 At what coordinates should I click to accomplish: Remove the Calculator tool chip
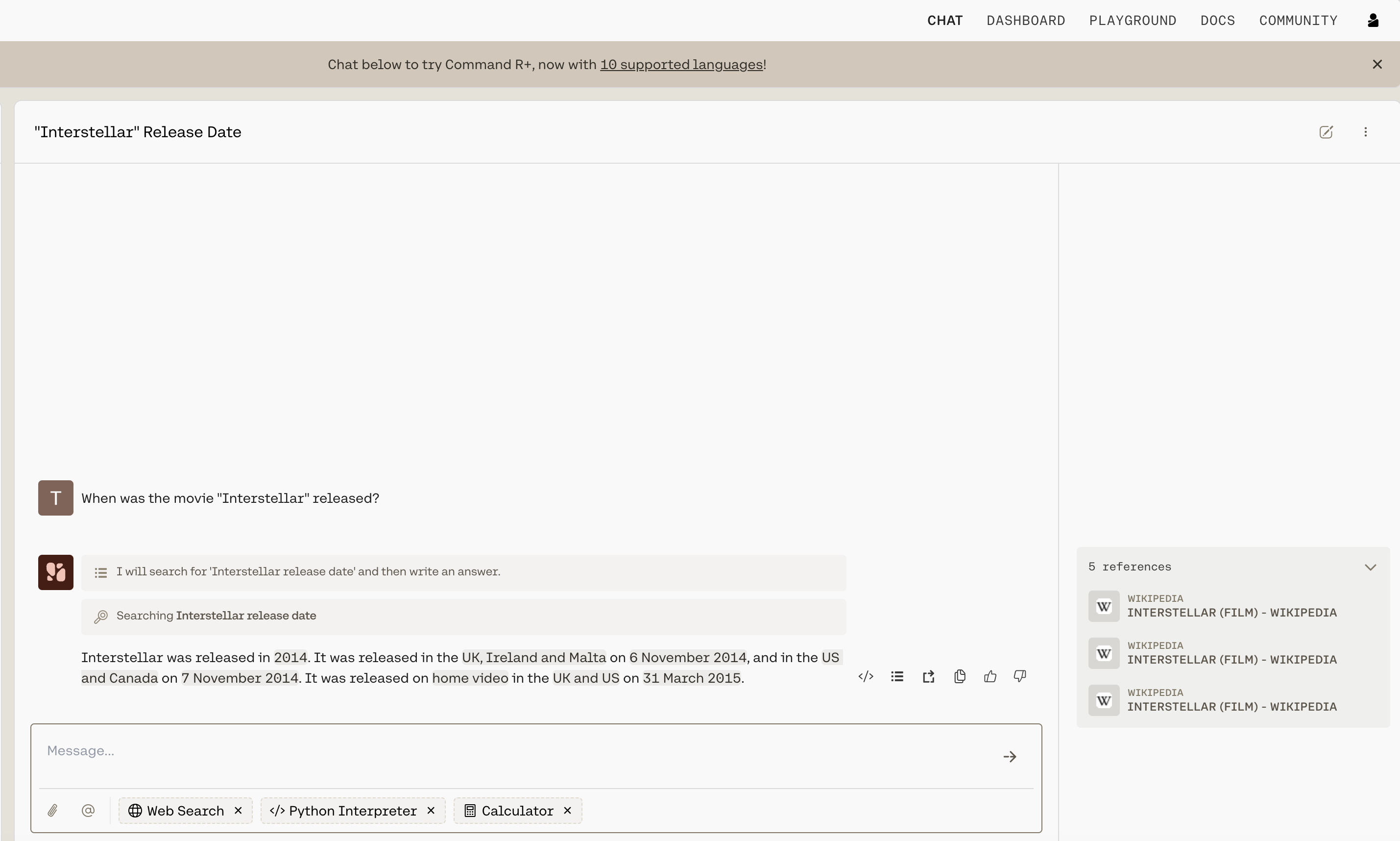pos(567,811)
